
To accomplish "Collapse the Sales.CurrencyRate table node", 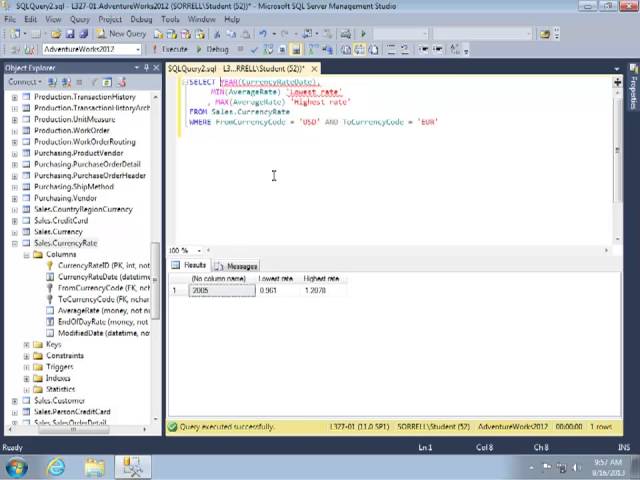I will [15, 244].
